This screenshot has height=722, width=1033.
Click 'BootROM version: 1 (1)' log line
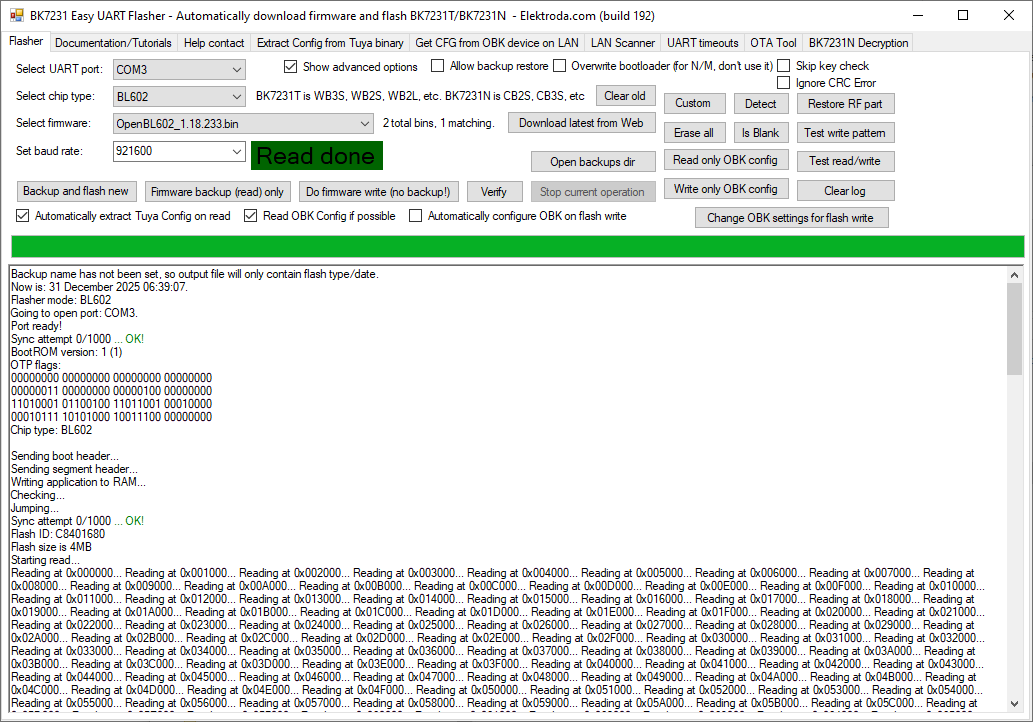pyautogui.click(x=67, y=352)
